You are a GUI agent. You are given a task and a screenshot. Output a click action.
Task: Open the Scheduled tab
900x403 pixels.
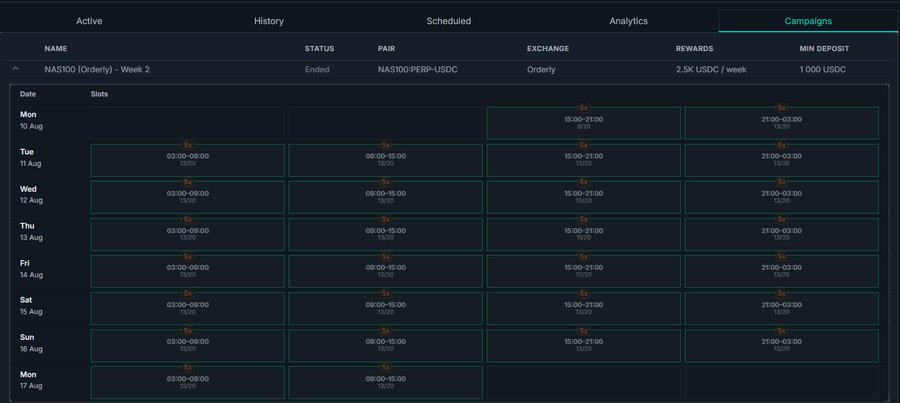coord(448,21)
